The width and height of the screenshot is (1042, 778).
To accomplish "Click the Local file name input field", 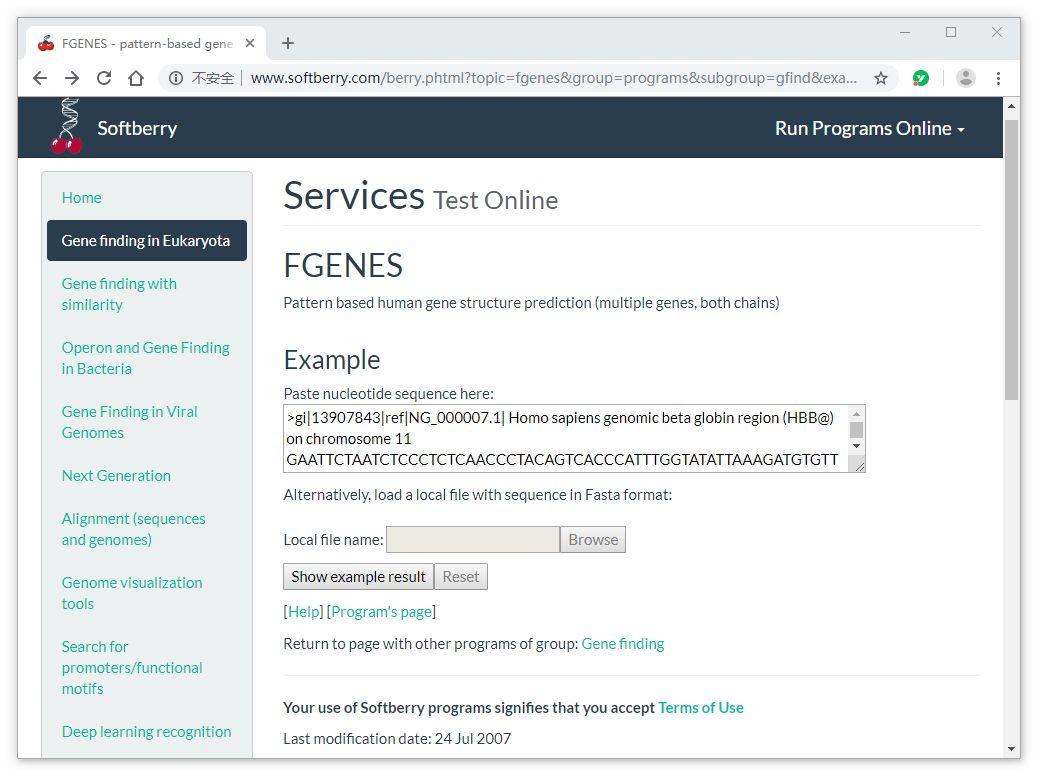I will tap(472, 539).
